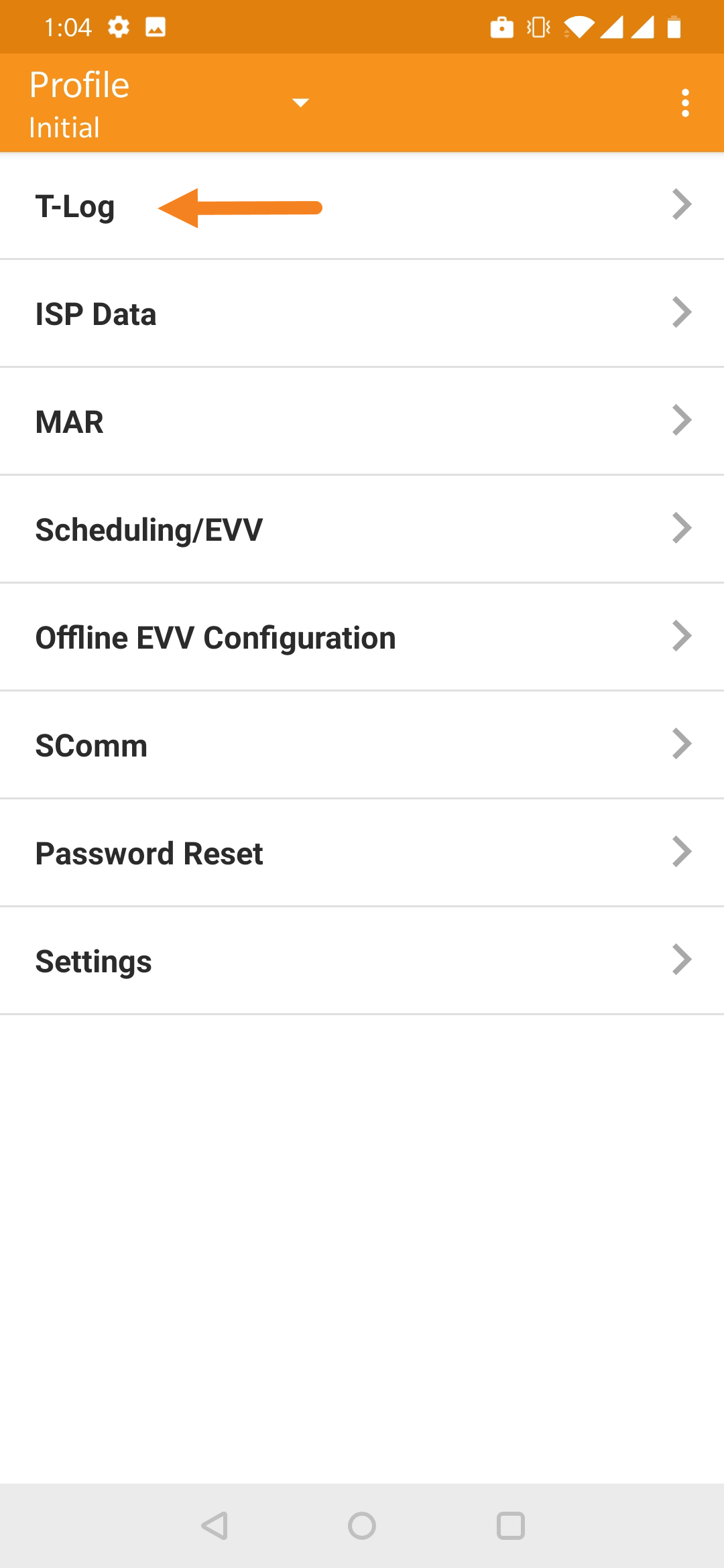724x1568 pixels.
Task: Tap the Android home circle button
Action: (362, 1526)
